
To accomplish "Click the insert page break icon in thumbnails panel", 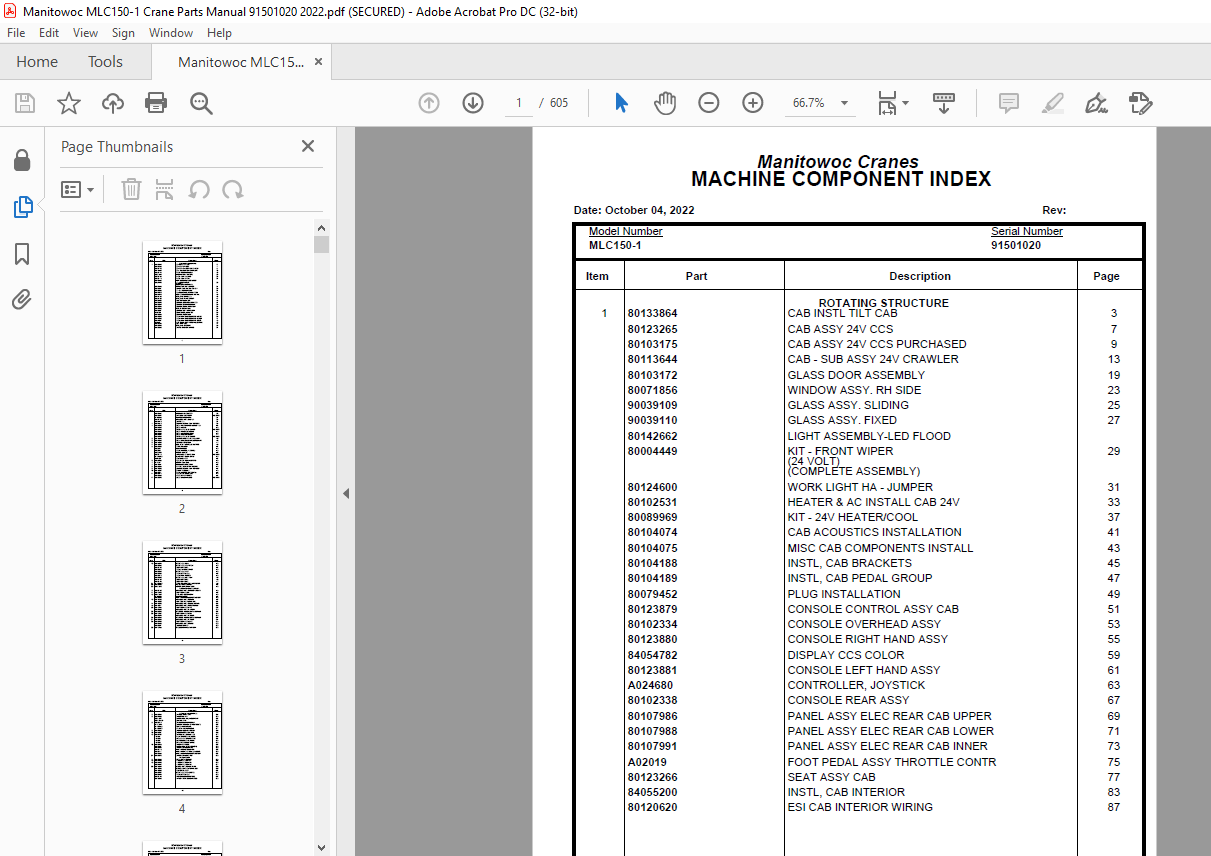I will [x=165, y=189].
